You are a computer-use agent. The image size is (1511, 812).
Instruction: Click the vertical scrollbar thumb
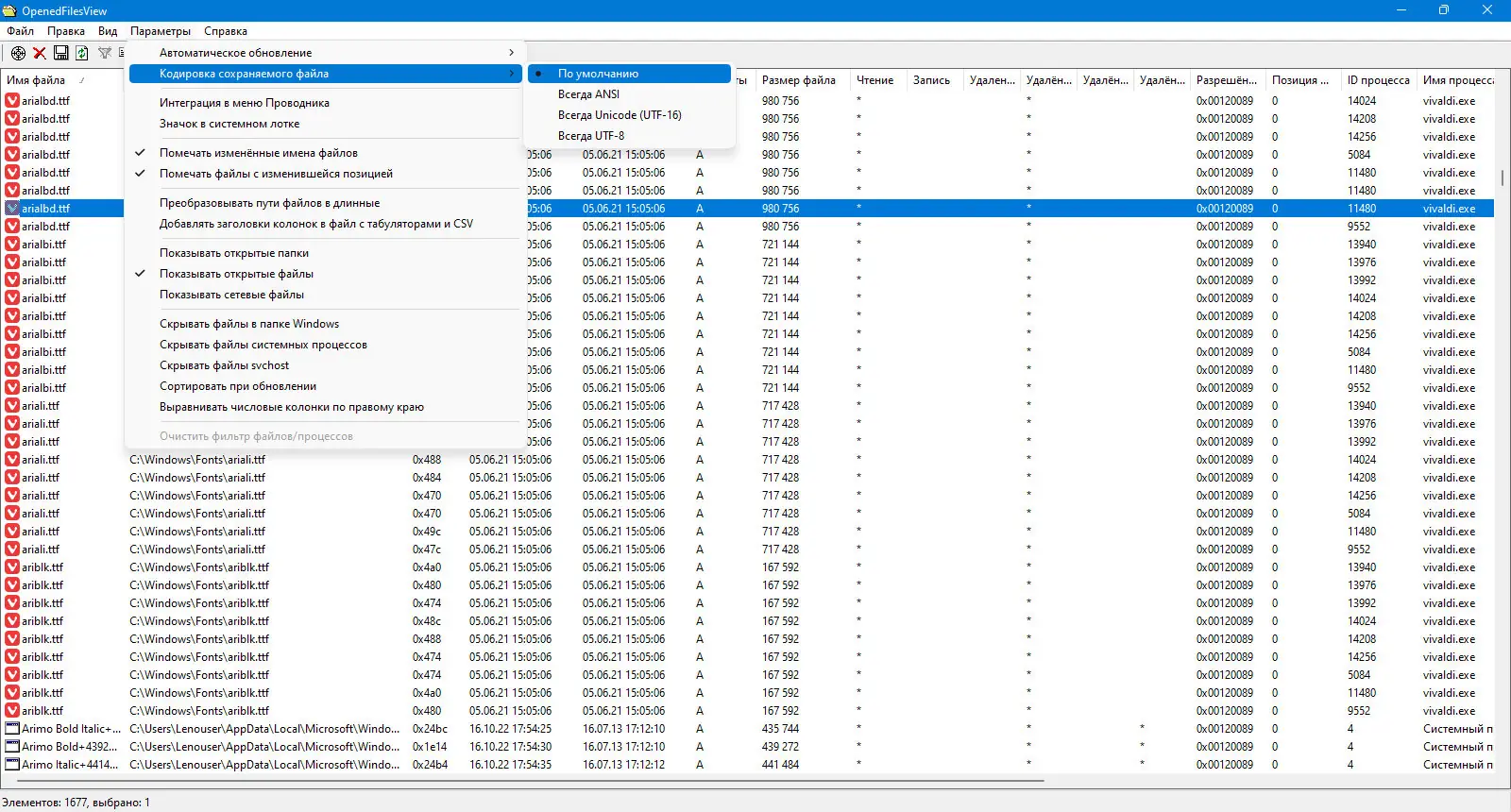click(x=1503, y=178)
